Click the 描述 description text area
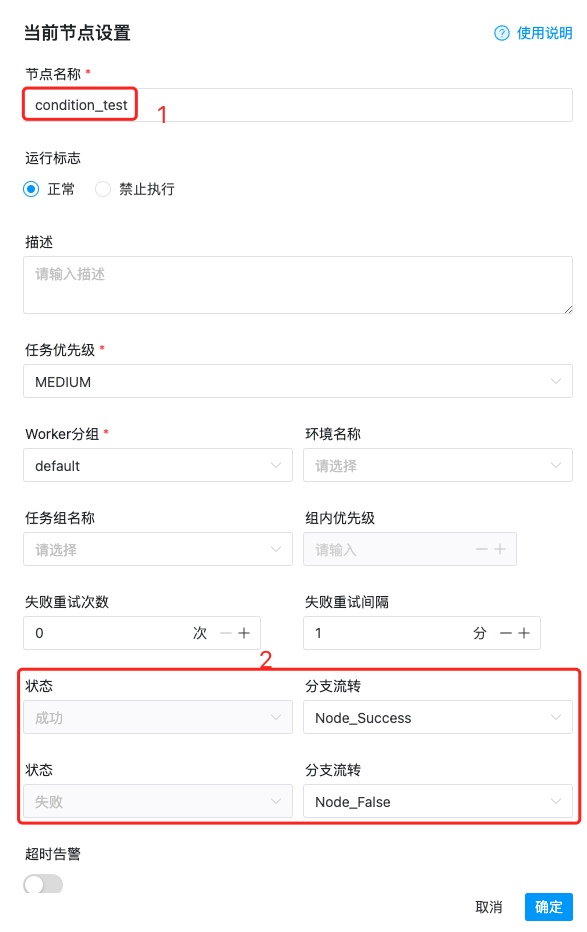587x932 pixels. coord(298,285)
